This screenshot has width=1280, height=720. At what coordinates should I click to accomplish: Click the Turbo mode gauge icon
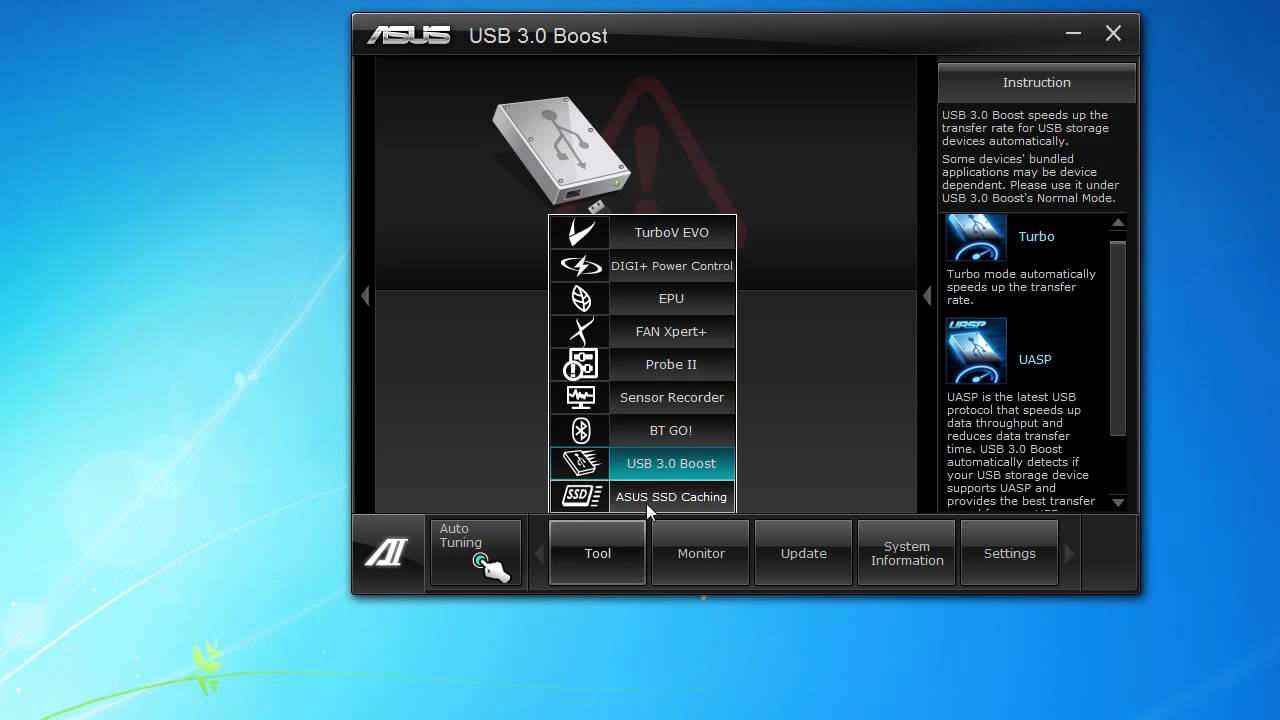976,238
